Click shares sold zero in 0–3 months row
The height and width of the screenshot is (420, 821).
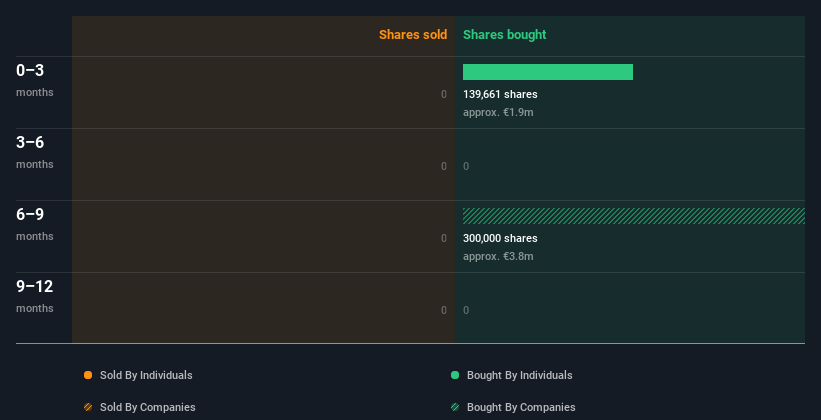coord(444,94)
